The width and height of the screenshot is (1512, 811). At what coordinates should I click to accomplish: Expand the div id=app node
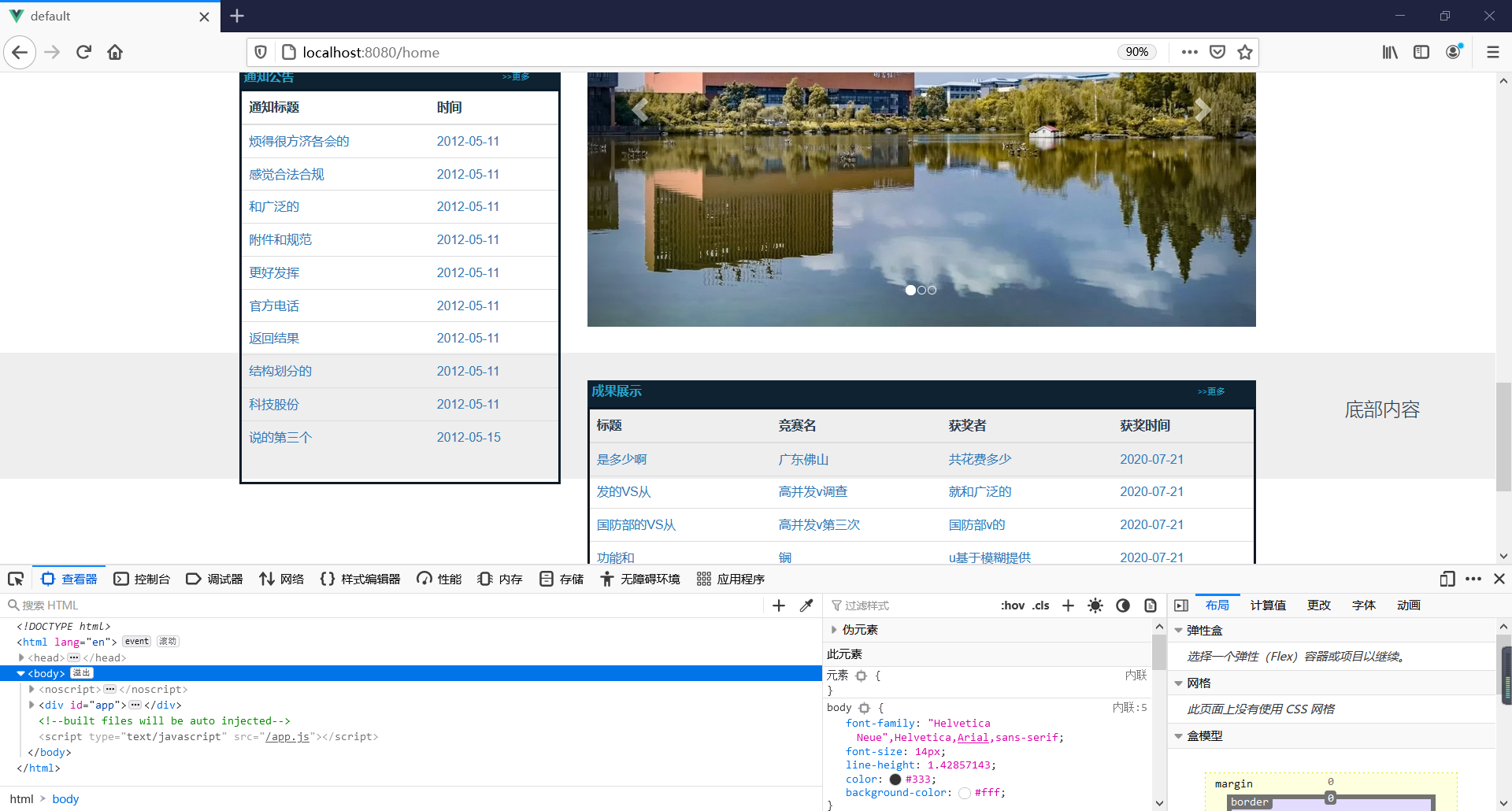tap(31, 705)
